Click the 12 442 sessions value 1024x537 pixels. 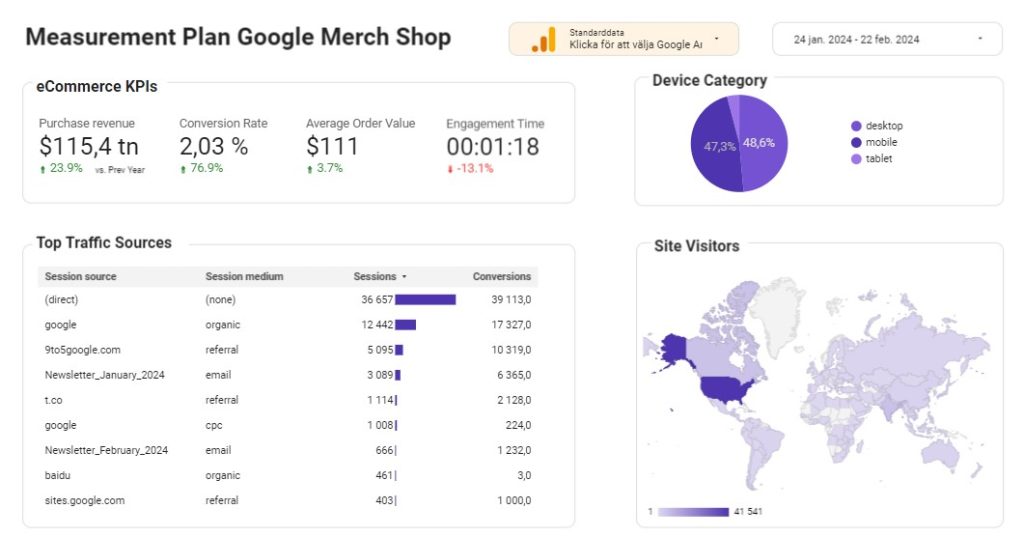(377, 325)
